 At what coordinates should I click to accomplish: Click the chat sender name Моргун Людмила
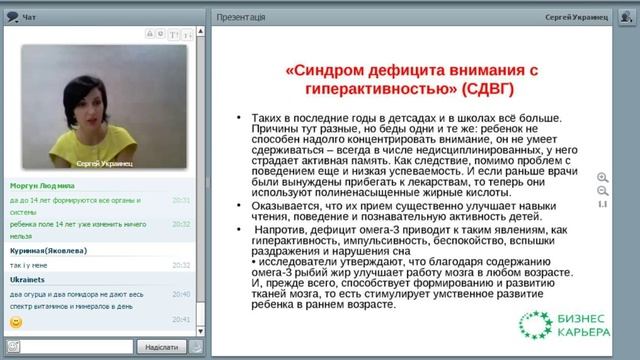42,186
